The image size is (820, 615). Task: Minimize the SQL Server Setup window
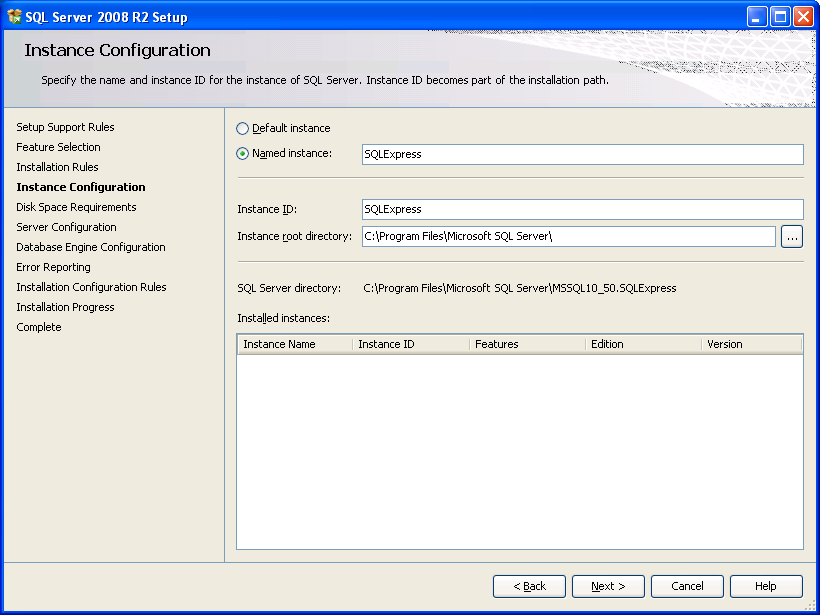pyautogui.click(x=758, y=16)
